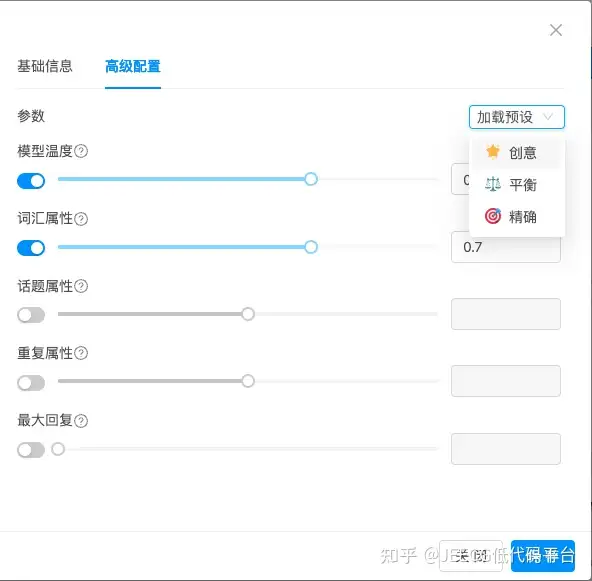The image size is (592, 581).
Task: Switch to the 基础信息 tab
Action: 45,66
